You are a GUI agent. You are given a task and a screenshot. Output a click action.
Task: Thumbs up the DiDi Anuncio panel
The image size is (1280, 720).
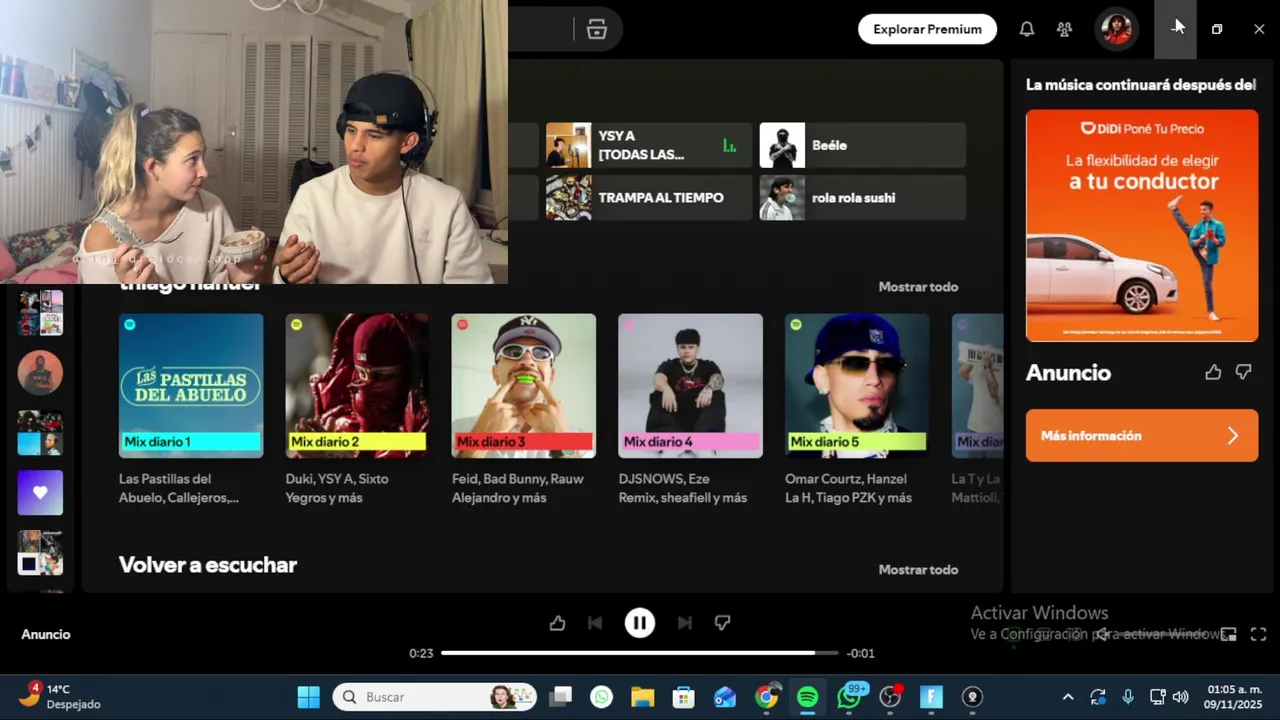1213,372
